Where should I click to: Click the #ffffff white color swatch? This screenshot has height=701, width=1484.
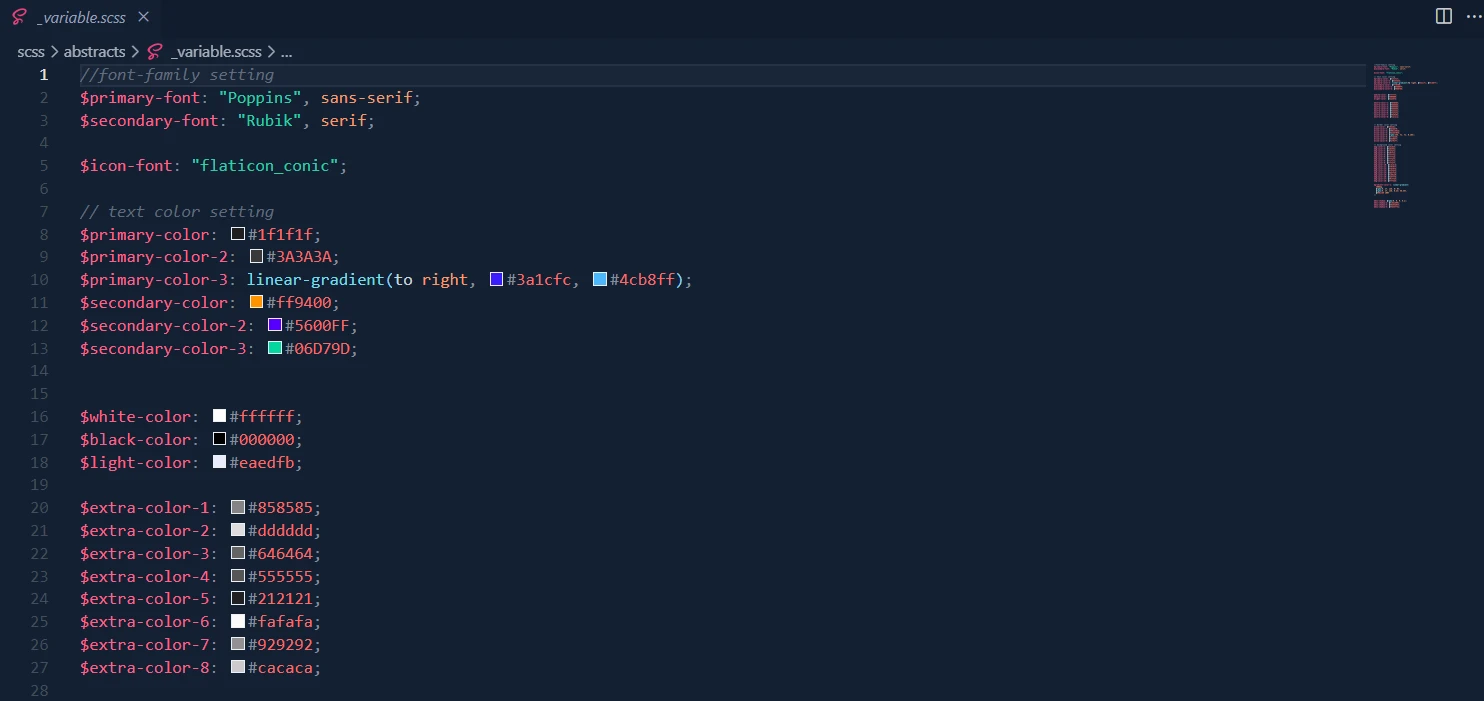(219, 416)
